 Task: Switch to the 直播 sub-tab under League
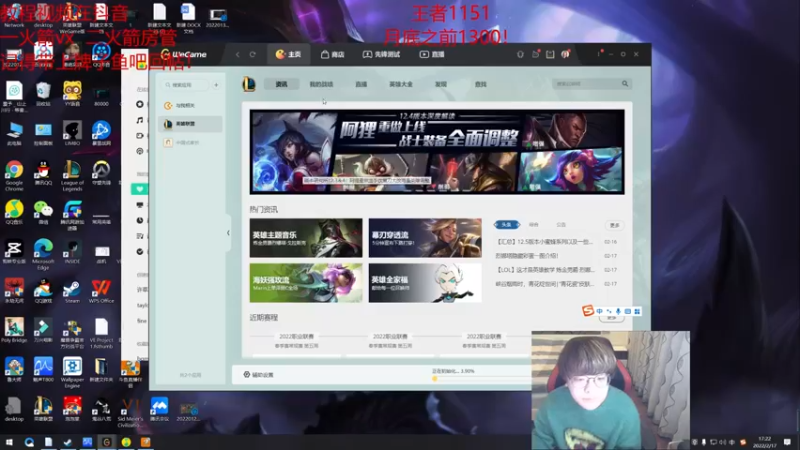tap(361, 84)
